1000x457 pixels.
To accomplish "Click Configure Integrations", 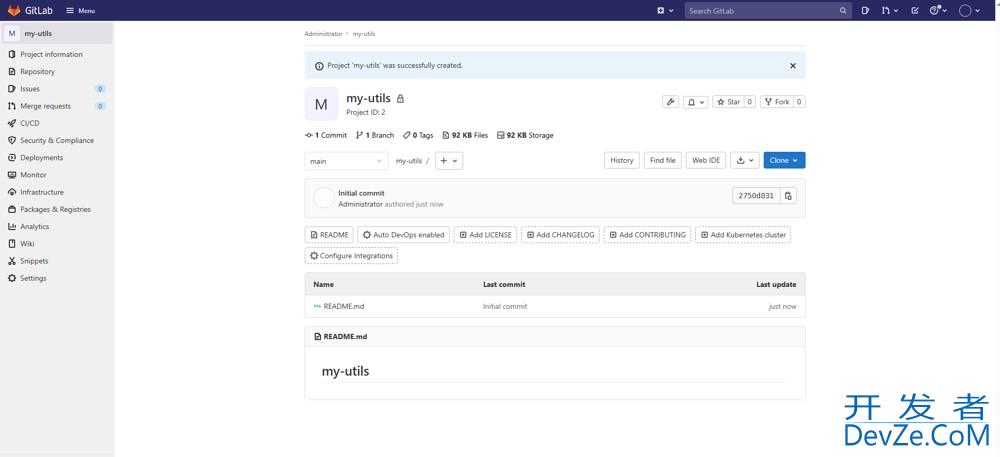I will coord(351,256).
